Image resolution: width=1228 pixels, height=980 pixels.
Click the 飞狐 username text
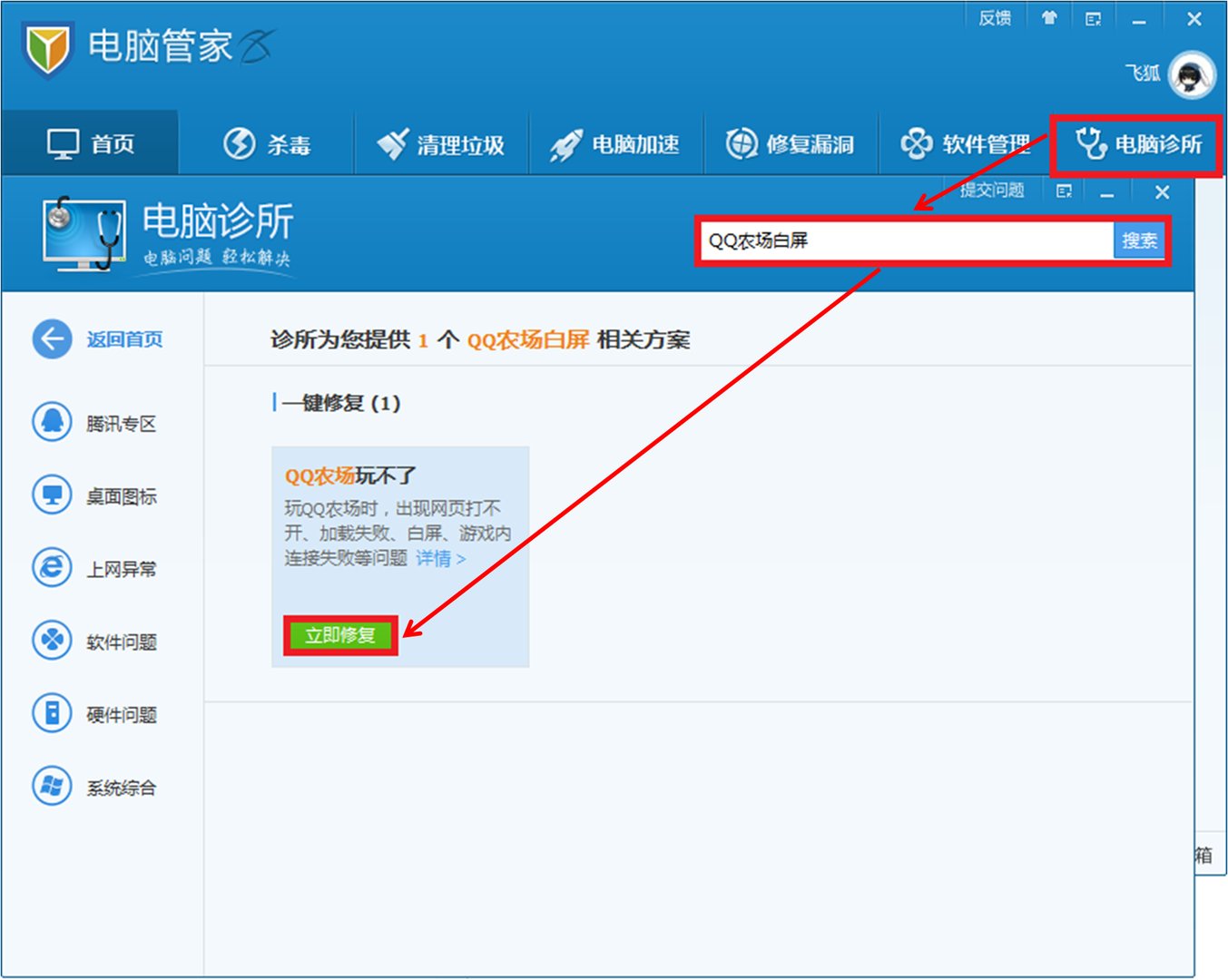pyautogui.click(x=1143, y=73)
